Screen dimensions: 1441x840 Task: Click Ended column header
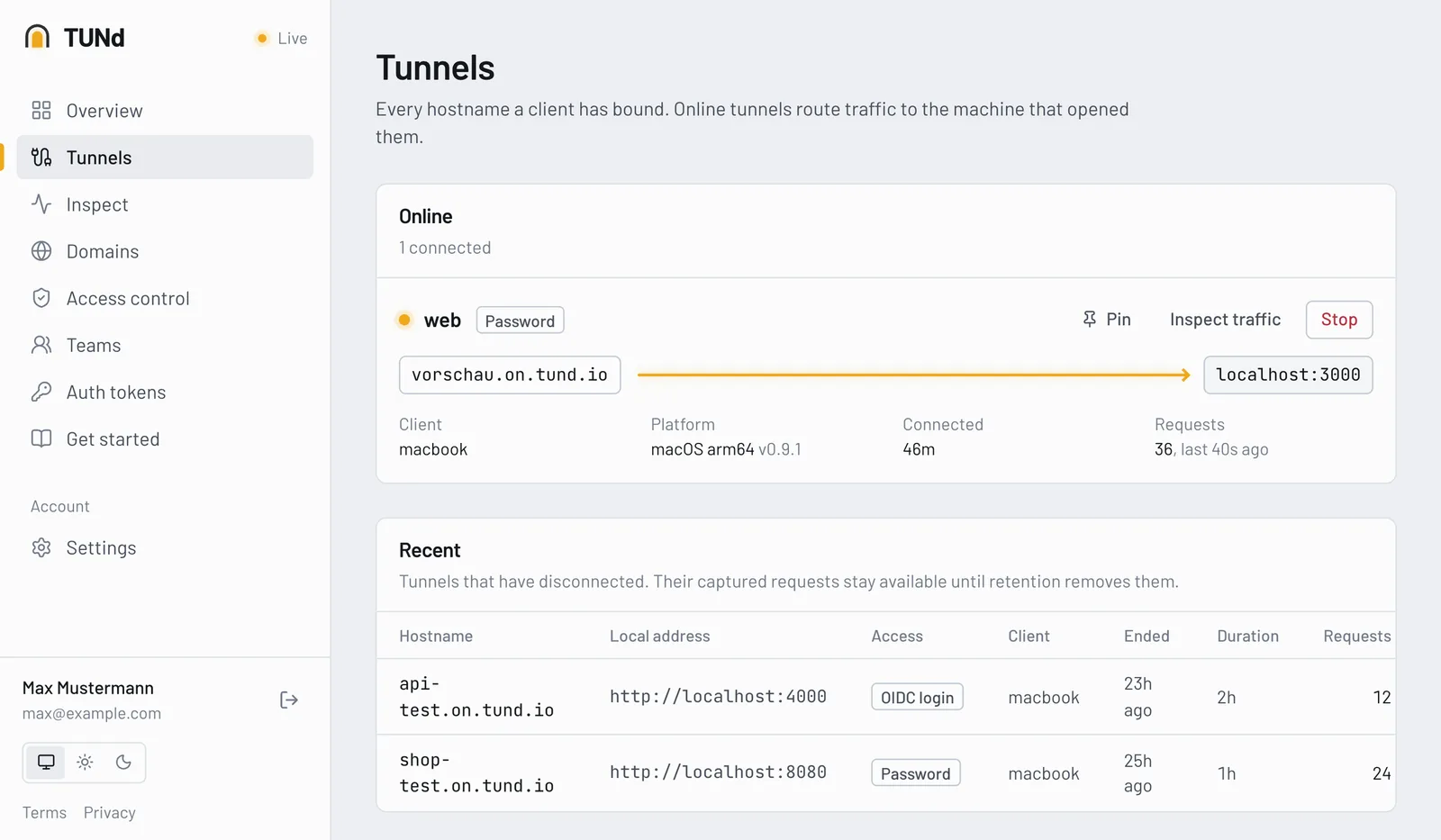point(1146,636)
